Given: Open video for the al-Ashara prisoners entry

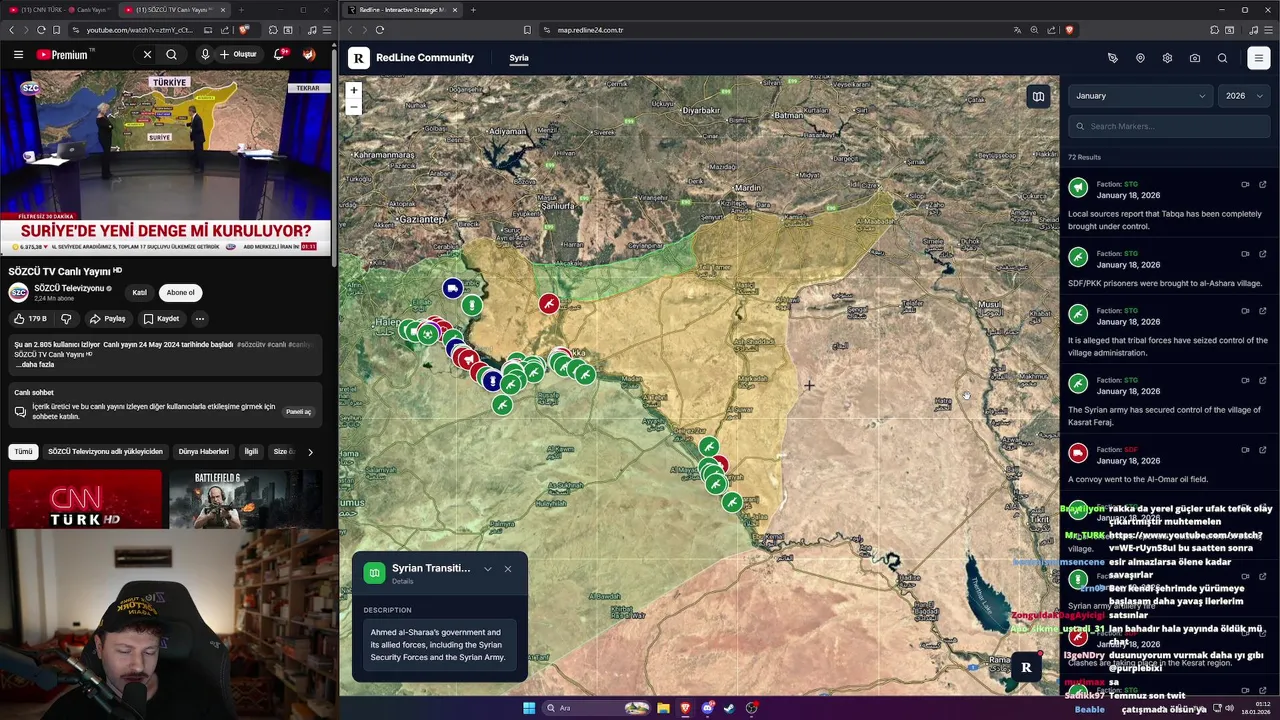Looking at the screenshot, I should [x=1245, y=254].
